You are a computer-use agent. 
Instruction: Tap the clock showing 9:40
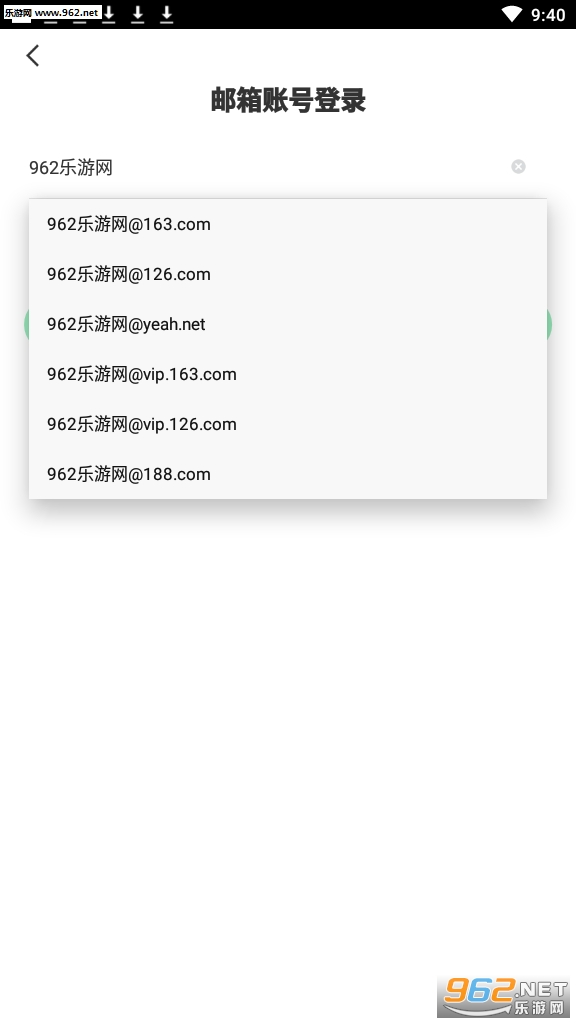coord(548,15)
